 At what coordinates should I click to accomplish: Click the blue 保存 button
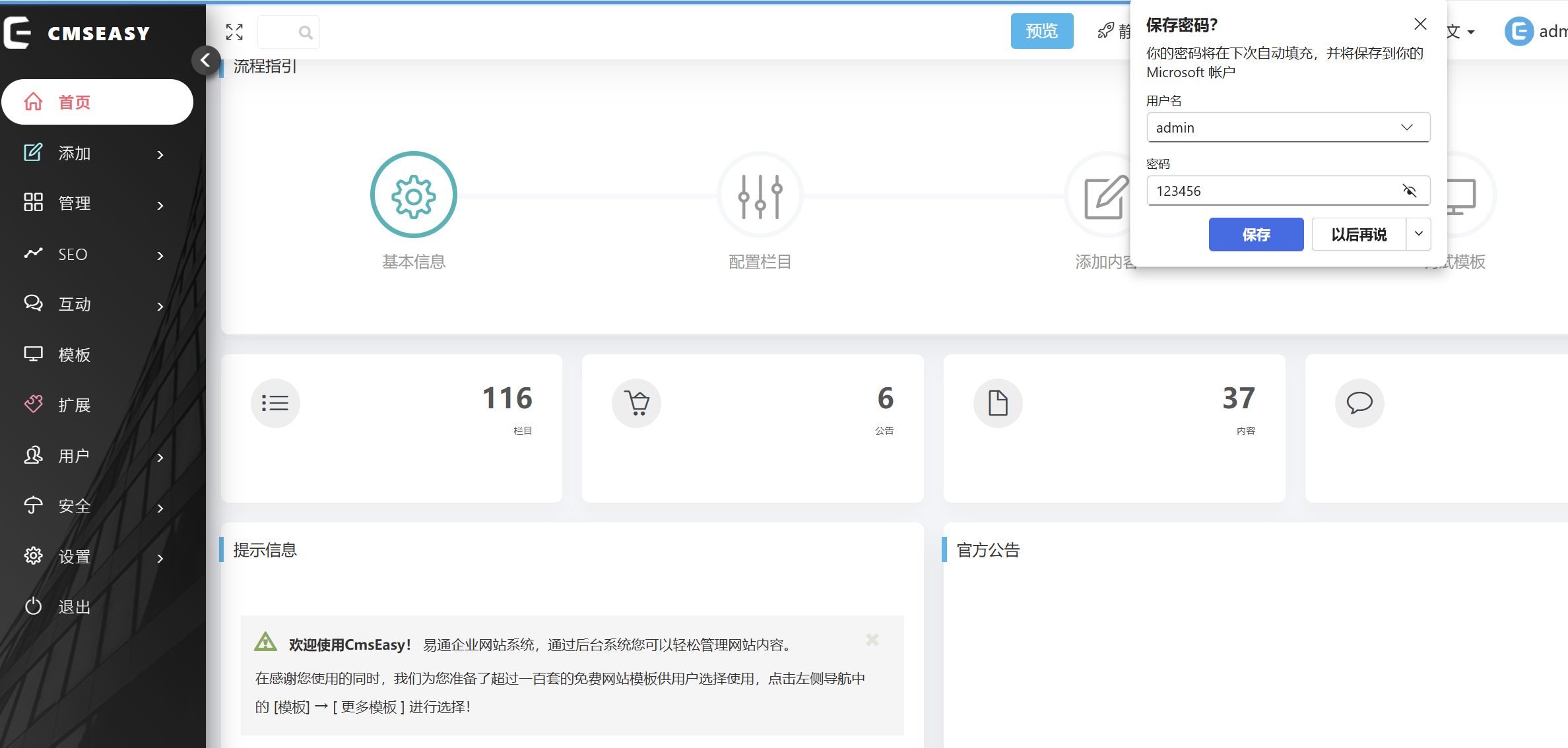[x=1256, y=234]
